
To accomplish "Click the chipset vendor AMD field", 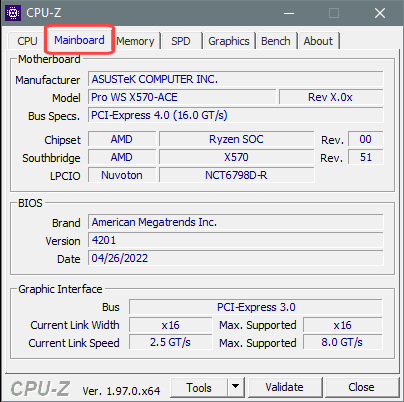I will [122, 139].
